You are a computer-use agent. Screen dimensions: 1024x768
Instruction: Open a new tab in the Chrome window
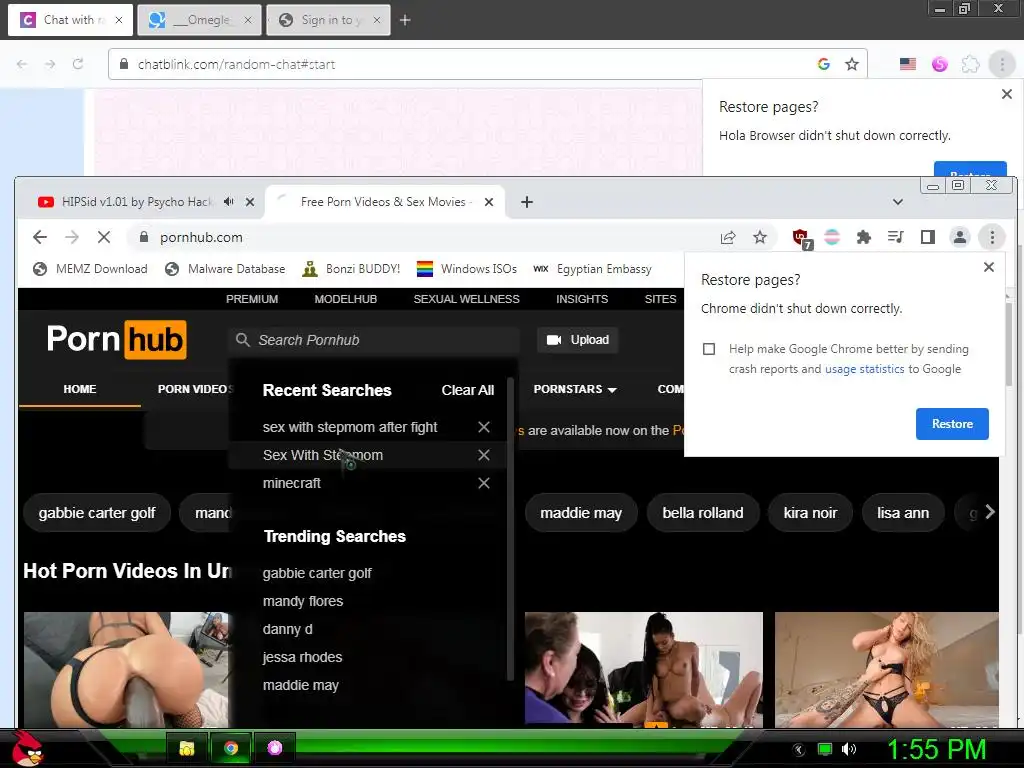pyautogui.click(x=526, y=202)
